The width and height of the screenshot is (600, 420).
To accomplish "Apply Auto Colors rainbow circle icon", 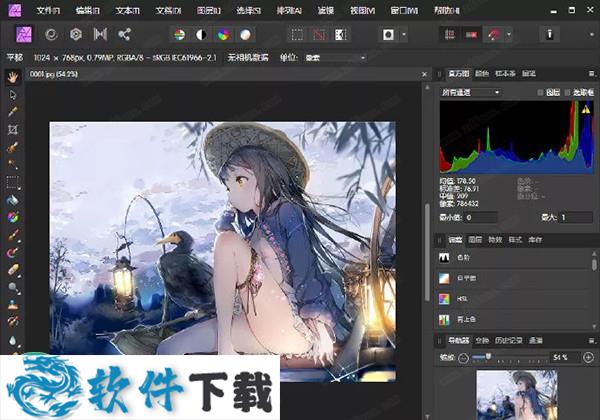I will click(223, 35).
